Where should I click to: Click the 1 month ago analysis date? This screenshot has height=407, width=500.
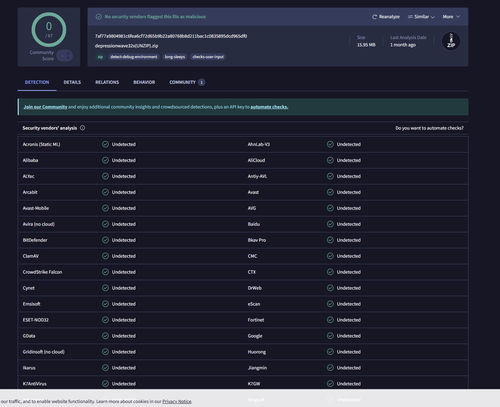[x=403, y=45]
